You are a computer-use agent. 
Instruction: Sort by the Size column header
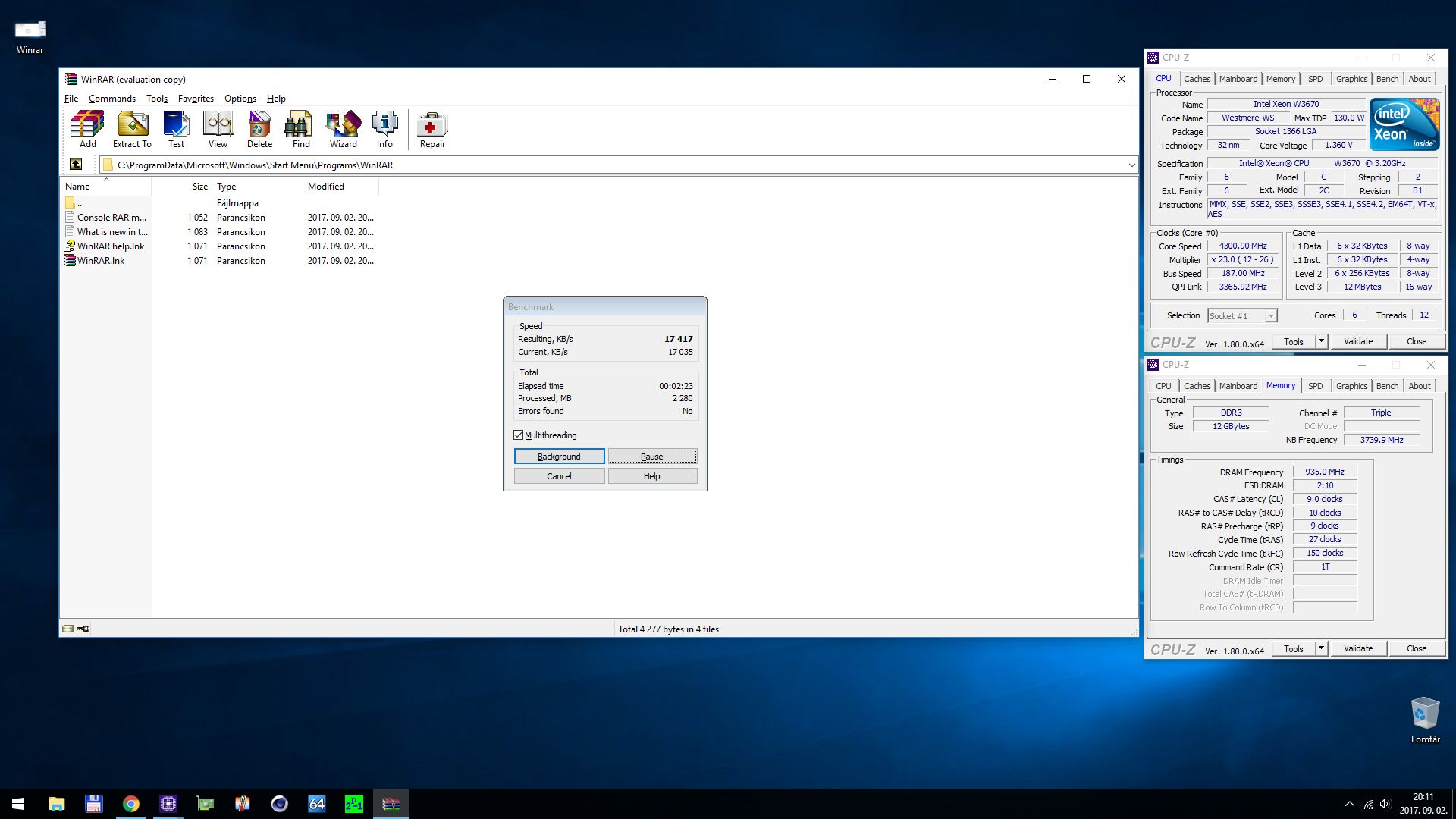[181, 187]
